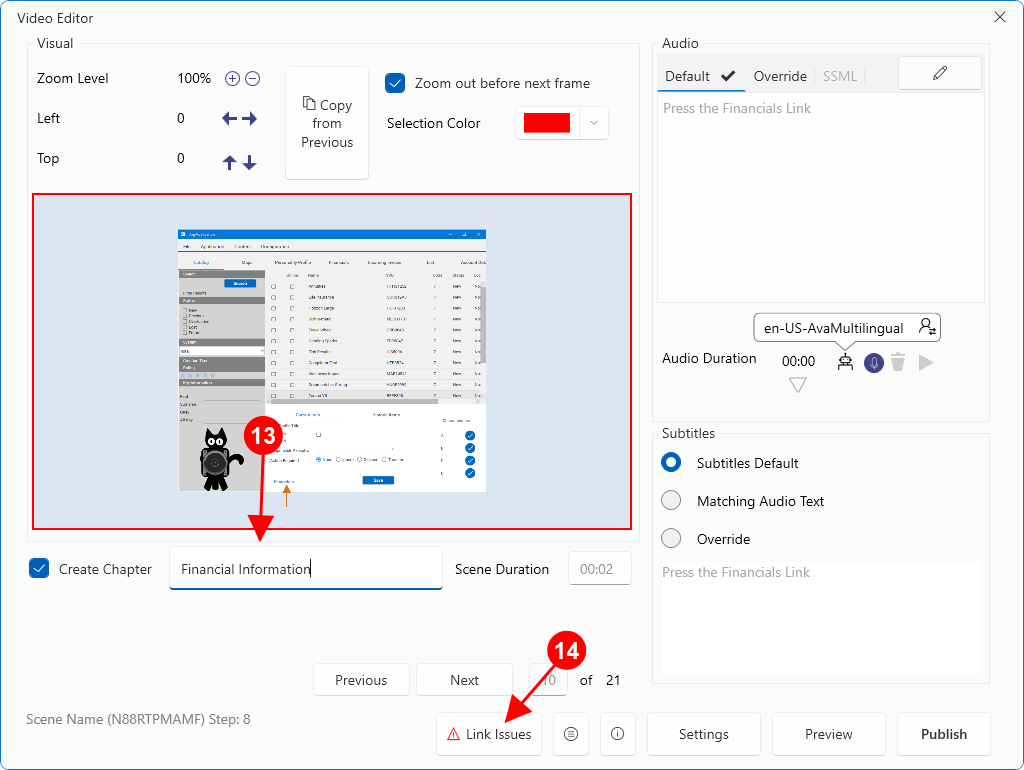This screenshot has width=1024, height=770.
Task: Open the list menu icon beside Link Issues
Action: click(571, 734)
